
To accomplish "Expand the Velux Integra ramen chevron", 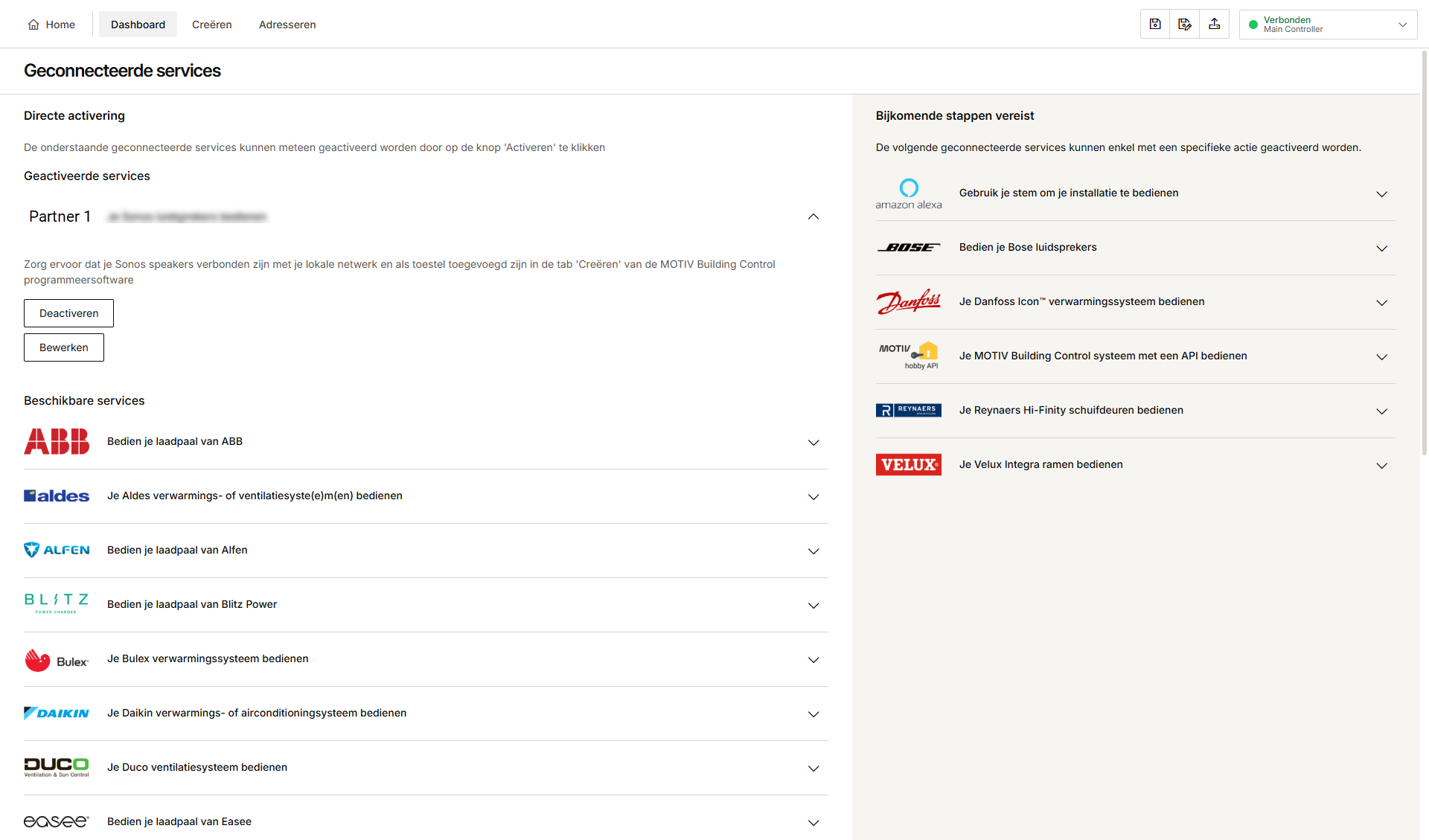I will [x=1381, y=466].
